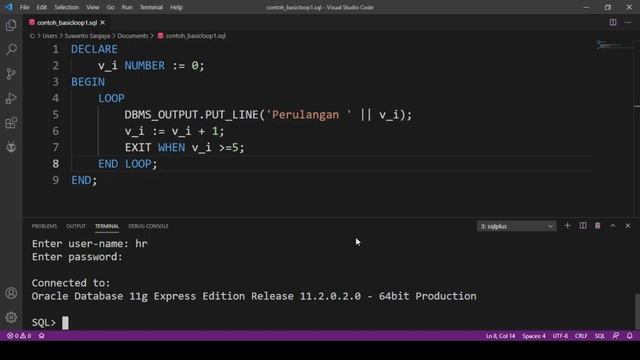Change line endings via 'CRLF'

point(581,336)
